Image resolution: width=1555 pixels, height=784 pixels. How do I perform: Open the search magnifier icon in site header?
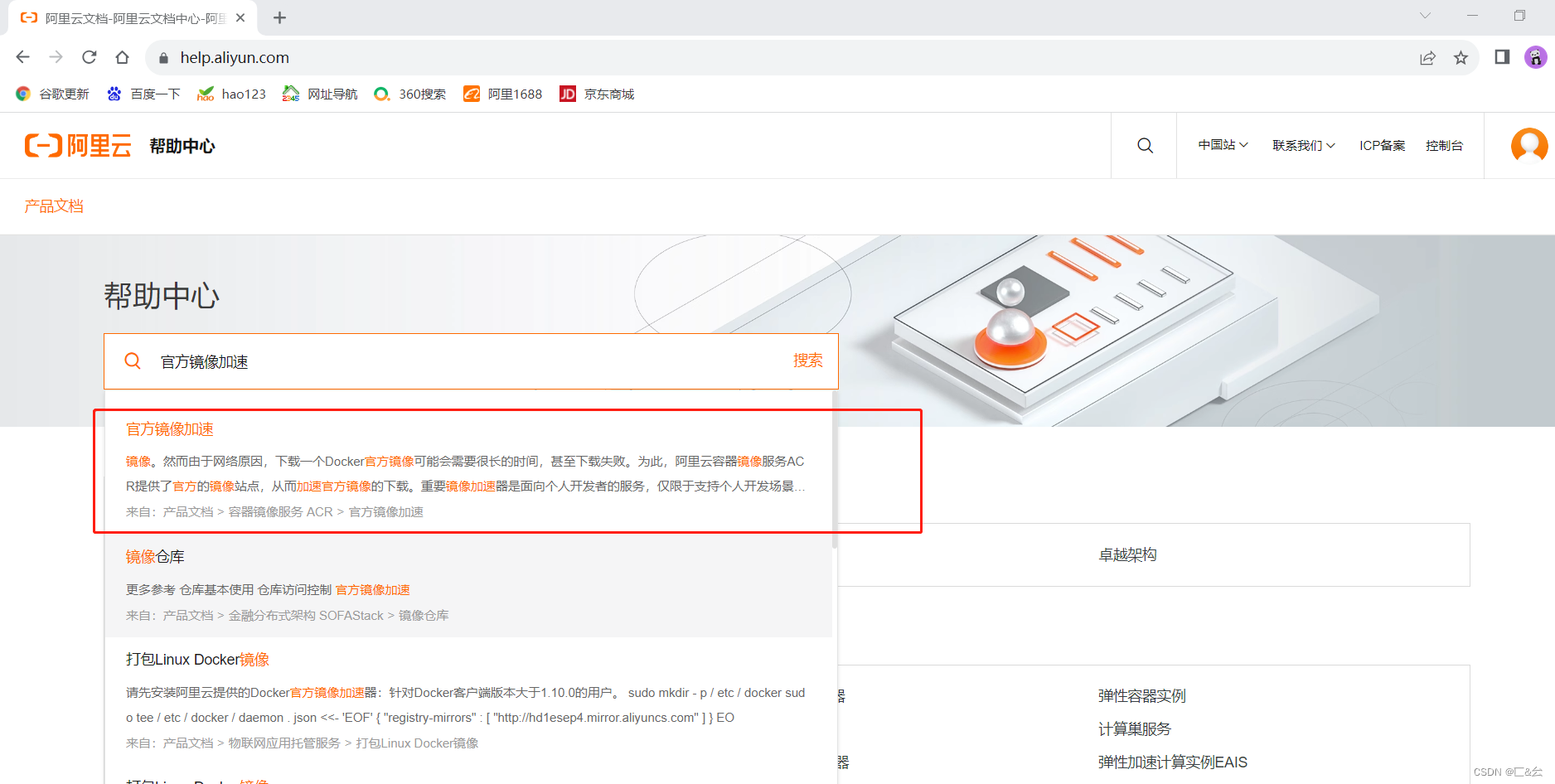(x=1145, y=145)
